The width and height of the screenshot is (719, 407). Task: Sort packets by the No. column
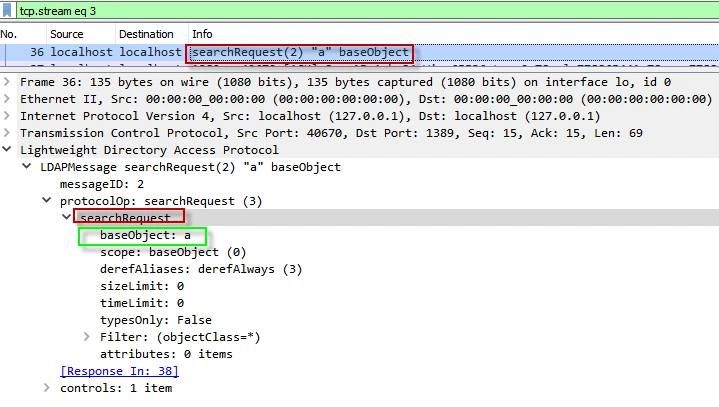[x=9, y=34]
